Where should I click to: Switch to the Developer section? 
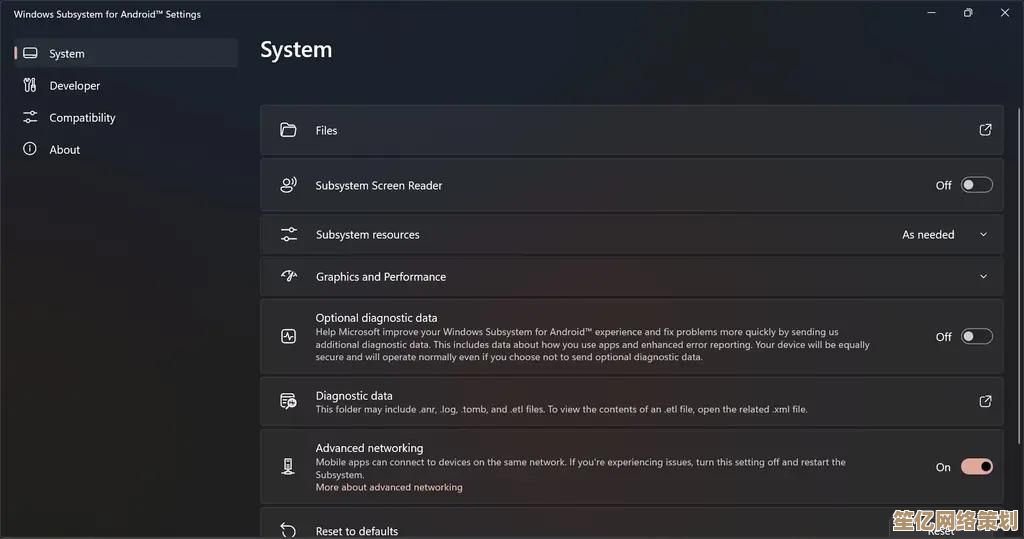74,86
